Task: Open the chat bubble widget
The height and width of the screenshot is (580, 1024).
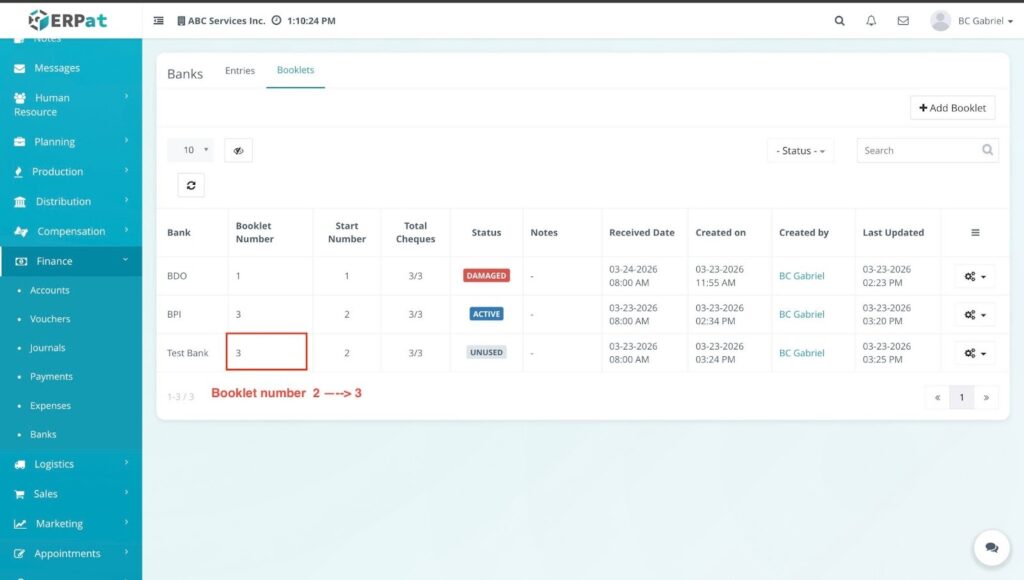Action: 991,548
